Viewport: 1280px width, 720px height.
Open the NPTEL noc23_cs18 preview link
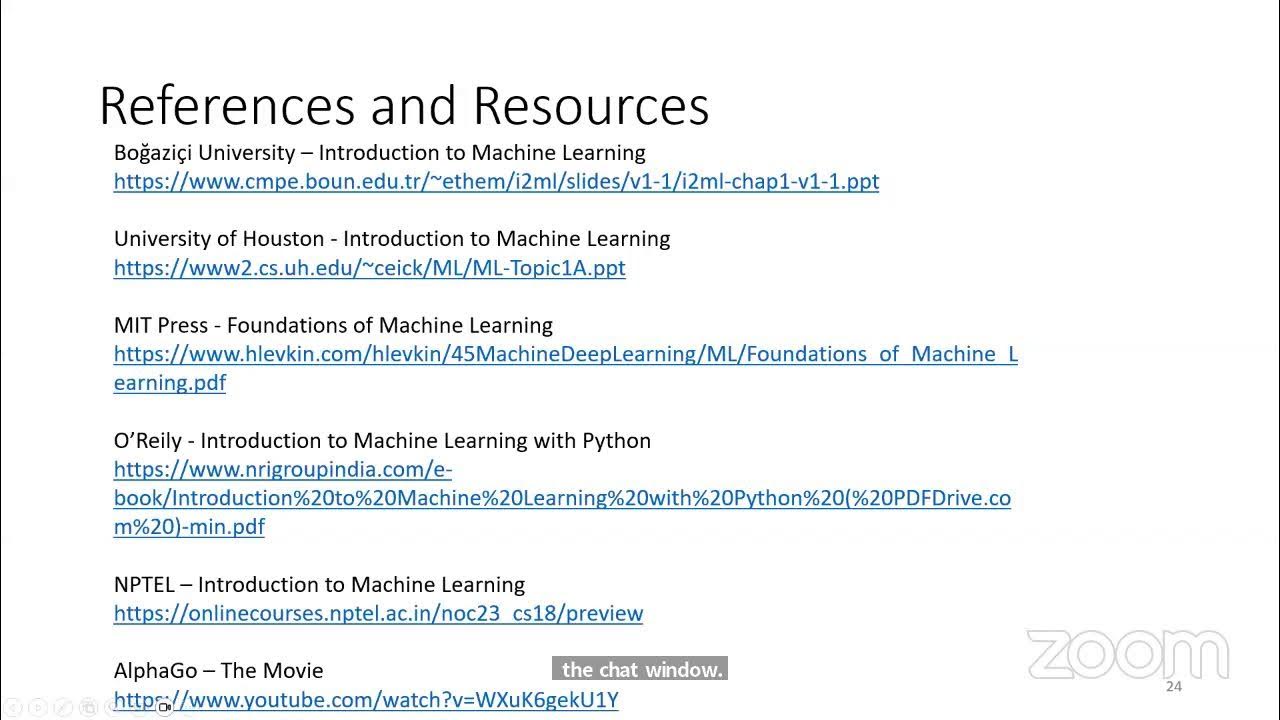point(378,613)
